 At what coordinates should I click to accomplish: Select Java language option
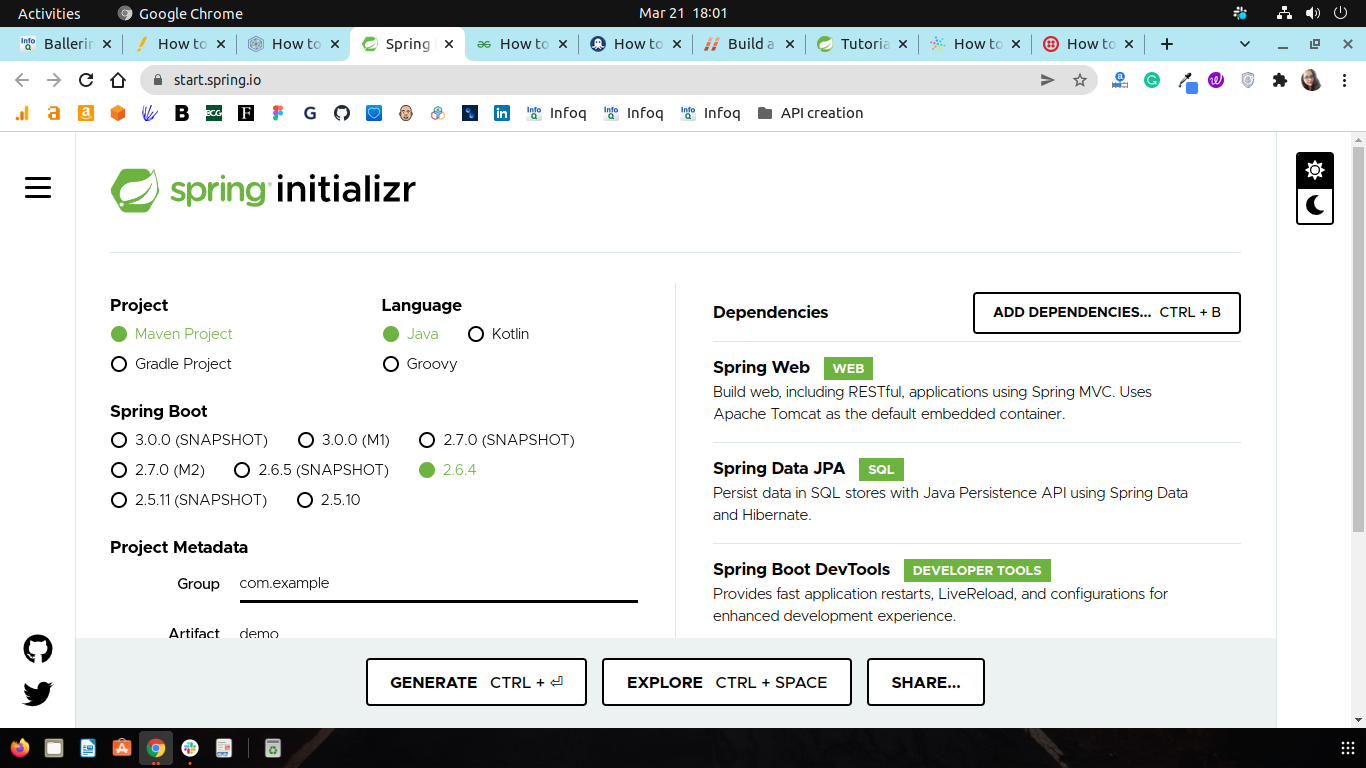410,334
